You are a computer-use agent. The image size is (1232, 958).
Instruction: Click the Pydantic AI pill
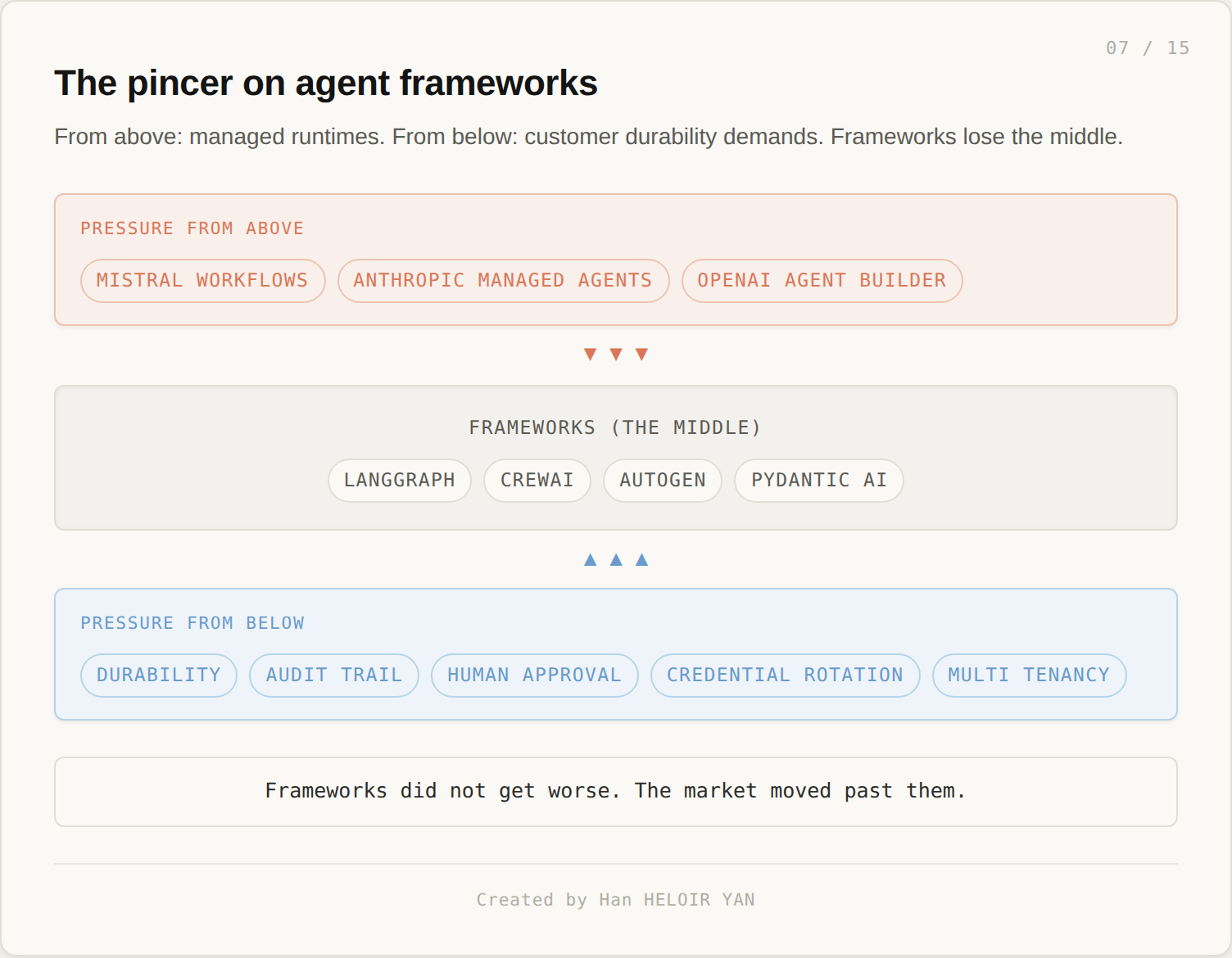(819, 481)
